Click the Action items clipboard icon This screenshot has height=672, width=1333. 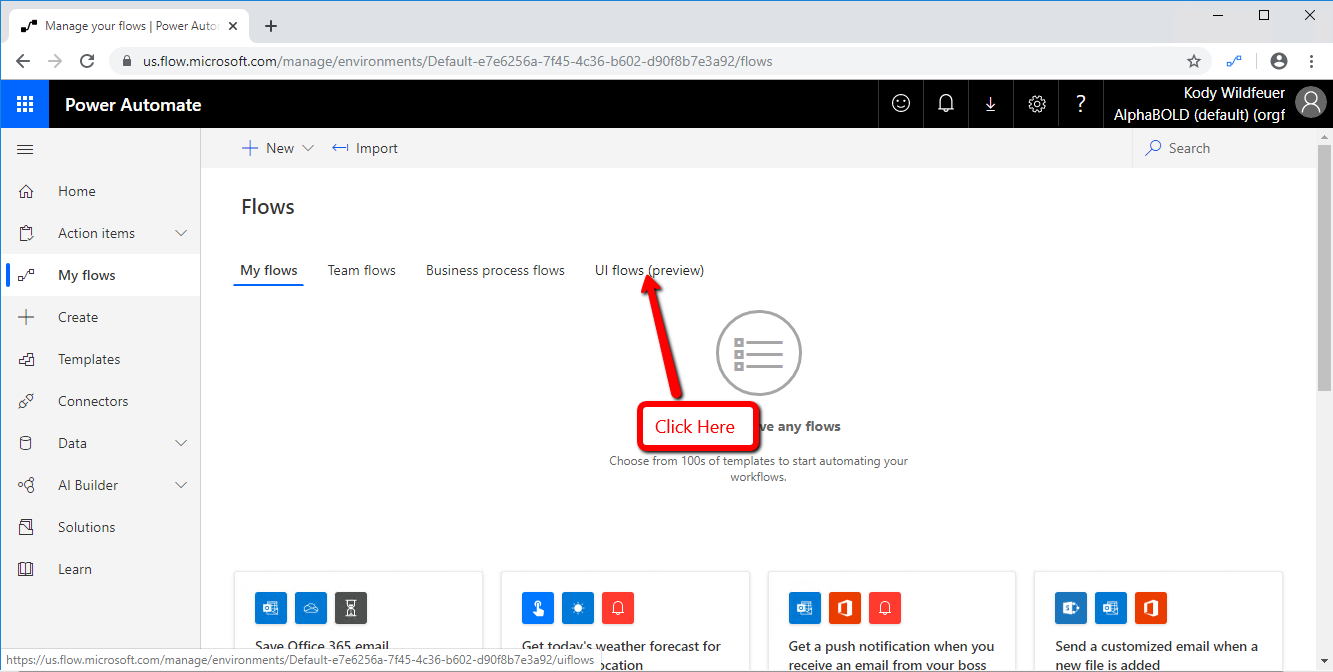pyautogui.click(x=26, y=233)
